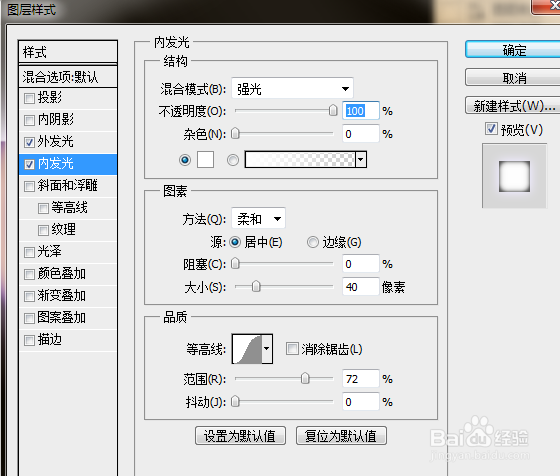
Task: Click the 抖动 jitter value field
Action: click(361, 402)
